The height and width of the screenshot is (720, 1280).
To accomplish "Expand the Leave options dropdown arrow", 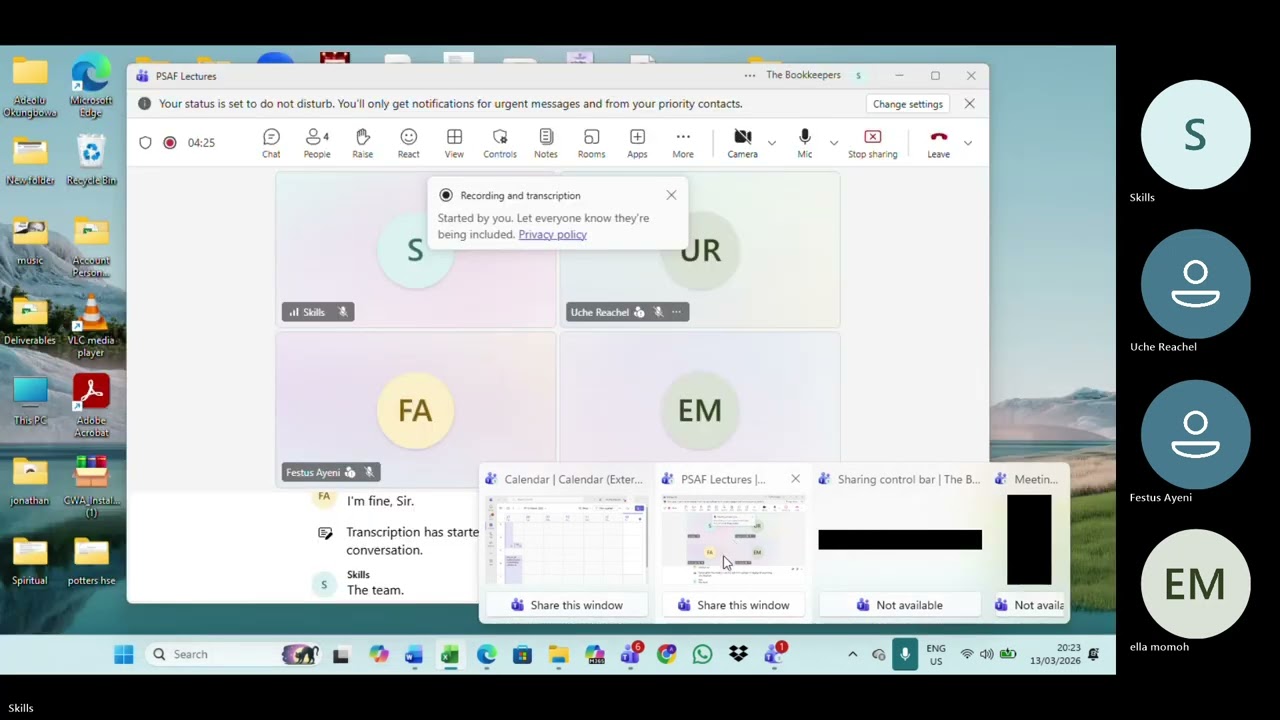I will coord(967,143).
